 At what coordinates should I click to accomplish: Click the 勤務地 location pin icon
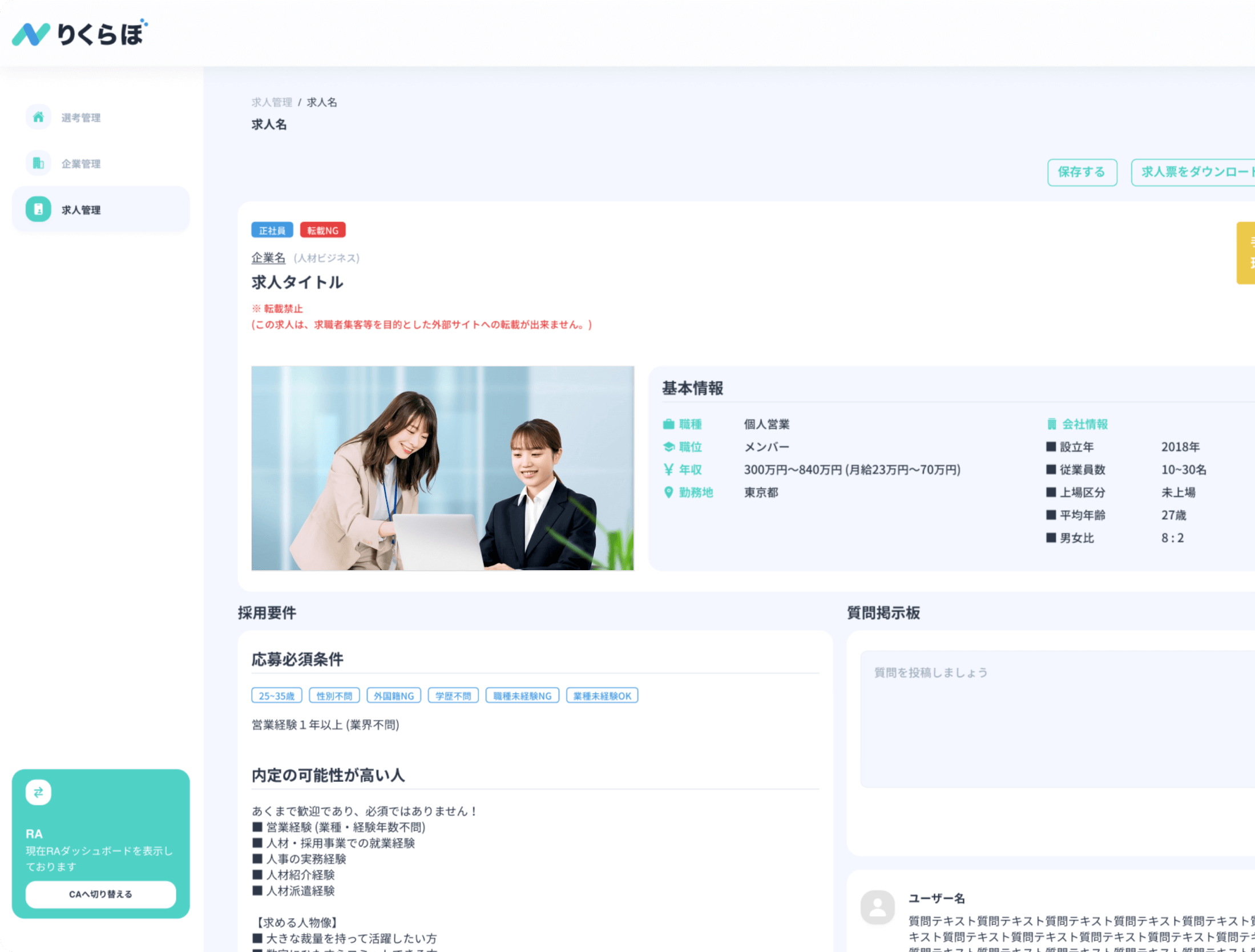(x=668, y=492)
